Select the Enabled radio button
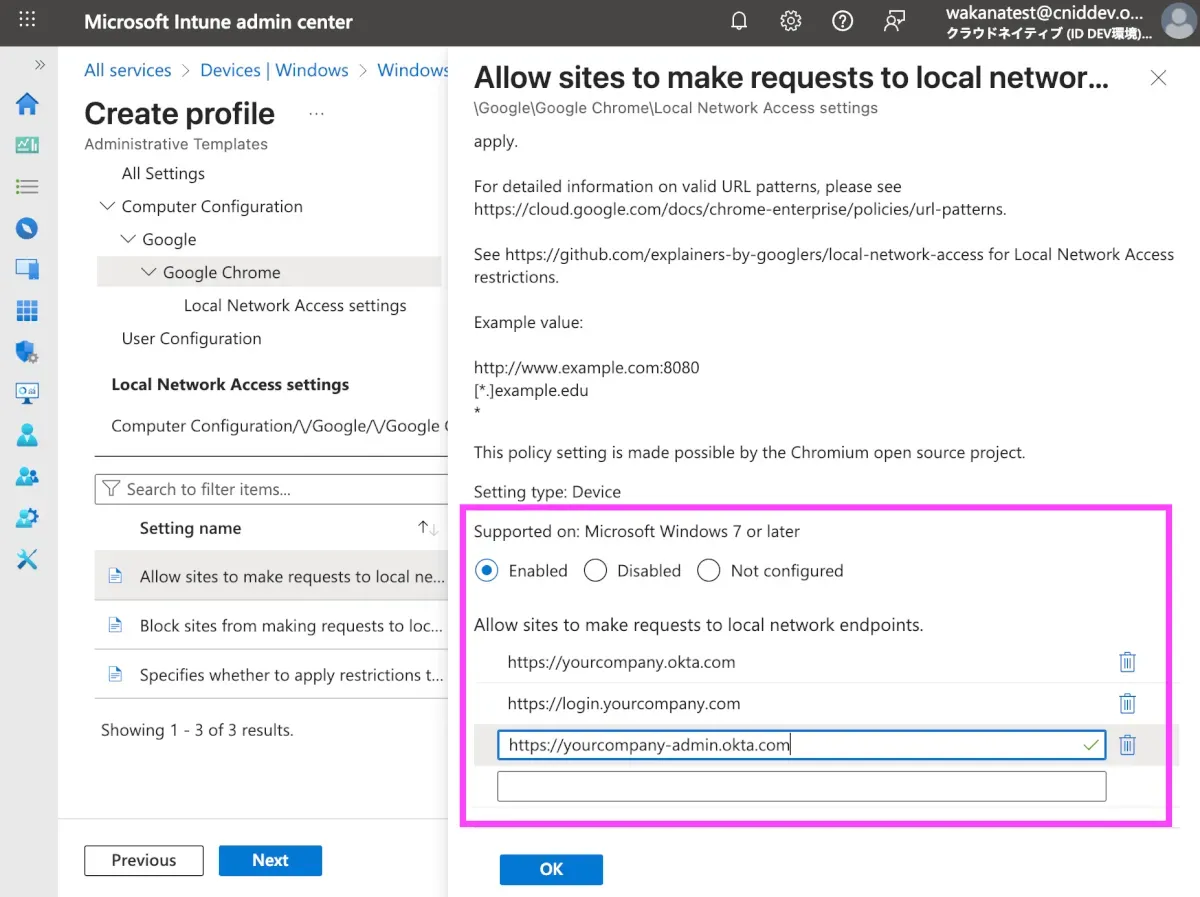The width and height of the screenshot is (1200, 897). click(487, 571)
